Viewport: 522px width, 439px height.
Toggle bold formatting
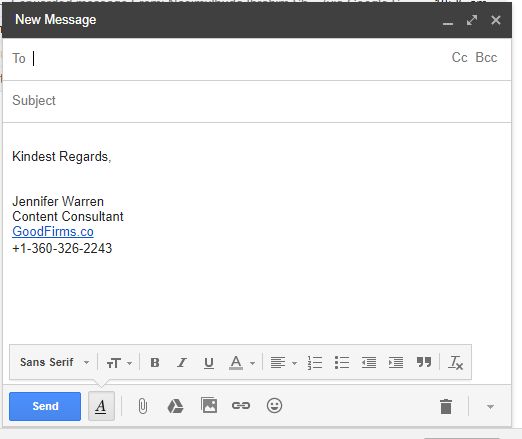click(x=155, y=362)
